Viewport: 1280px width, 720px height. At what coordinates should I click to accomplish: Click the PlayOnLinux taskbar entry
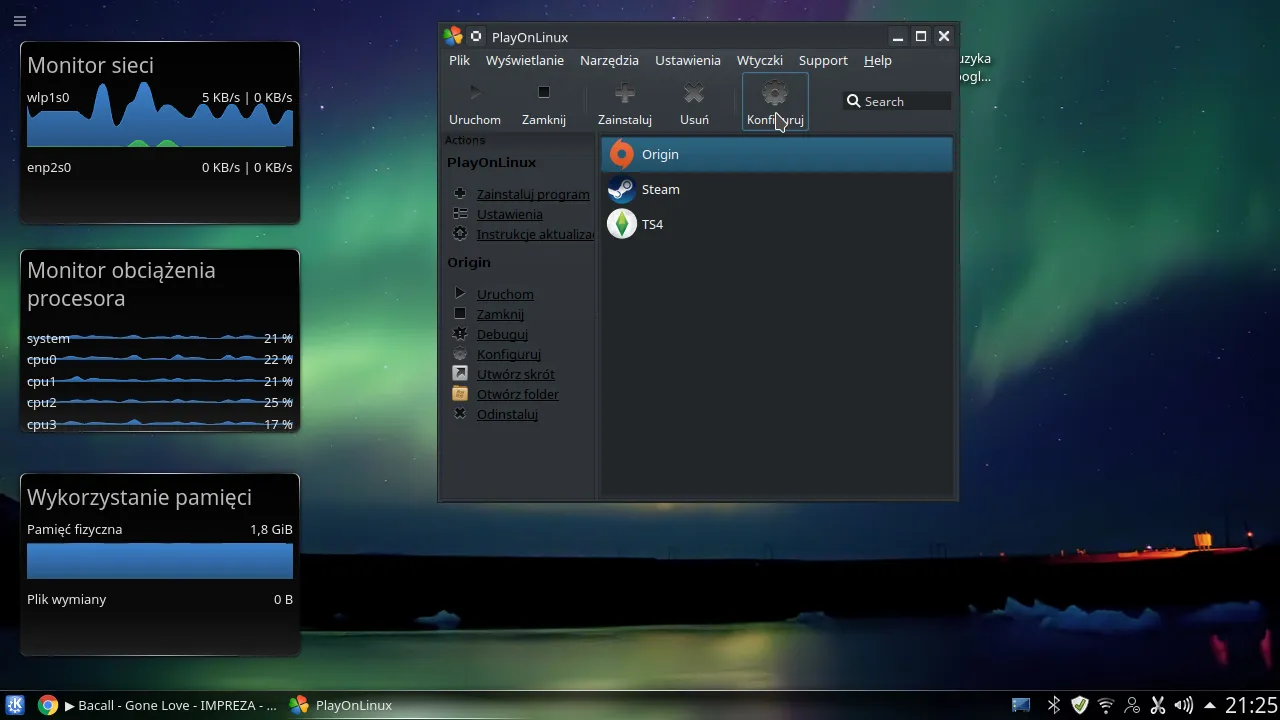pos(342,705)
